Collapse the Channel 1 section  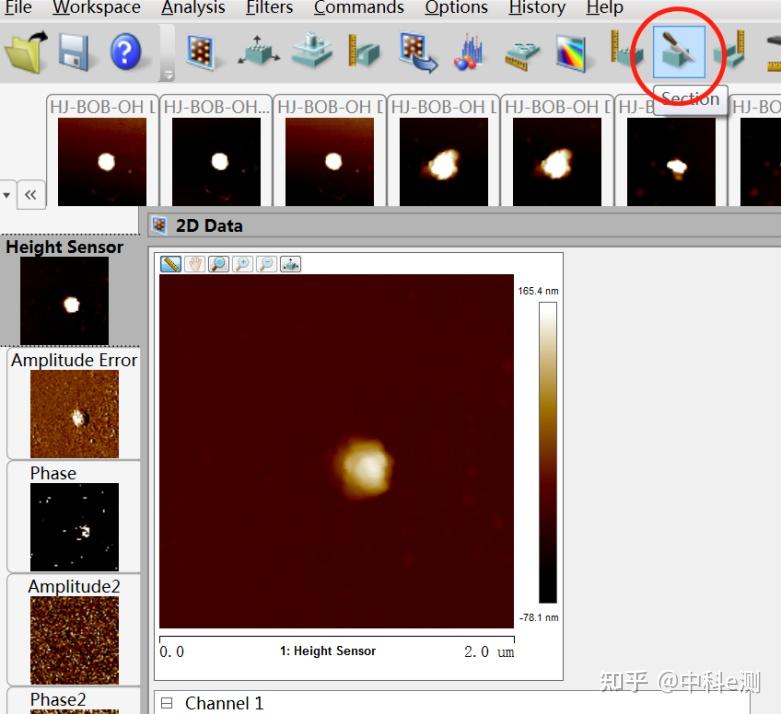click(x=167, y=703)
